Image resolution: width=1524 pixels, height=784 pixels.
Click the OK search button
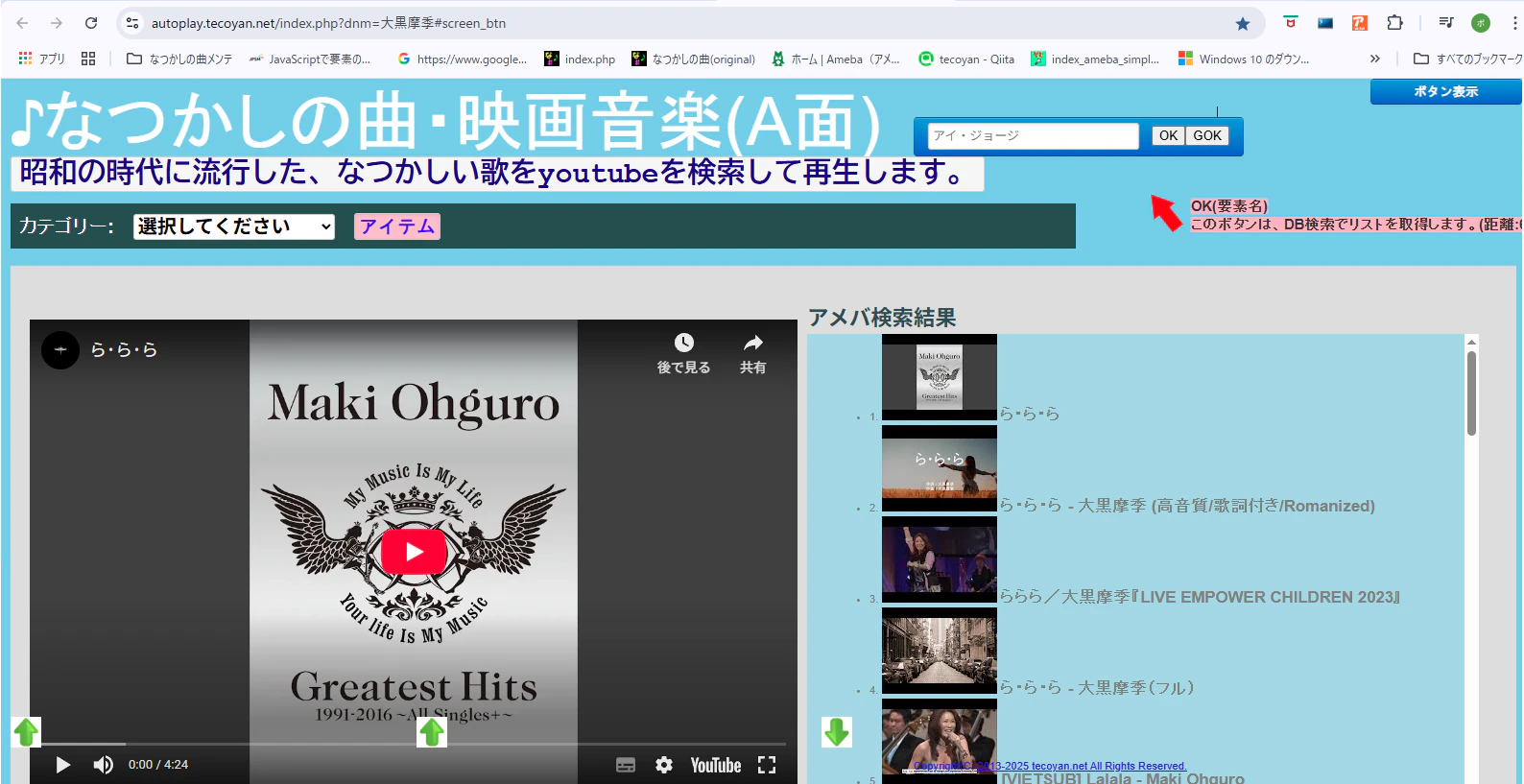[1168, 136]
